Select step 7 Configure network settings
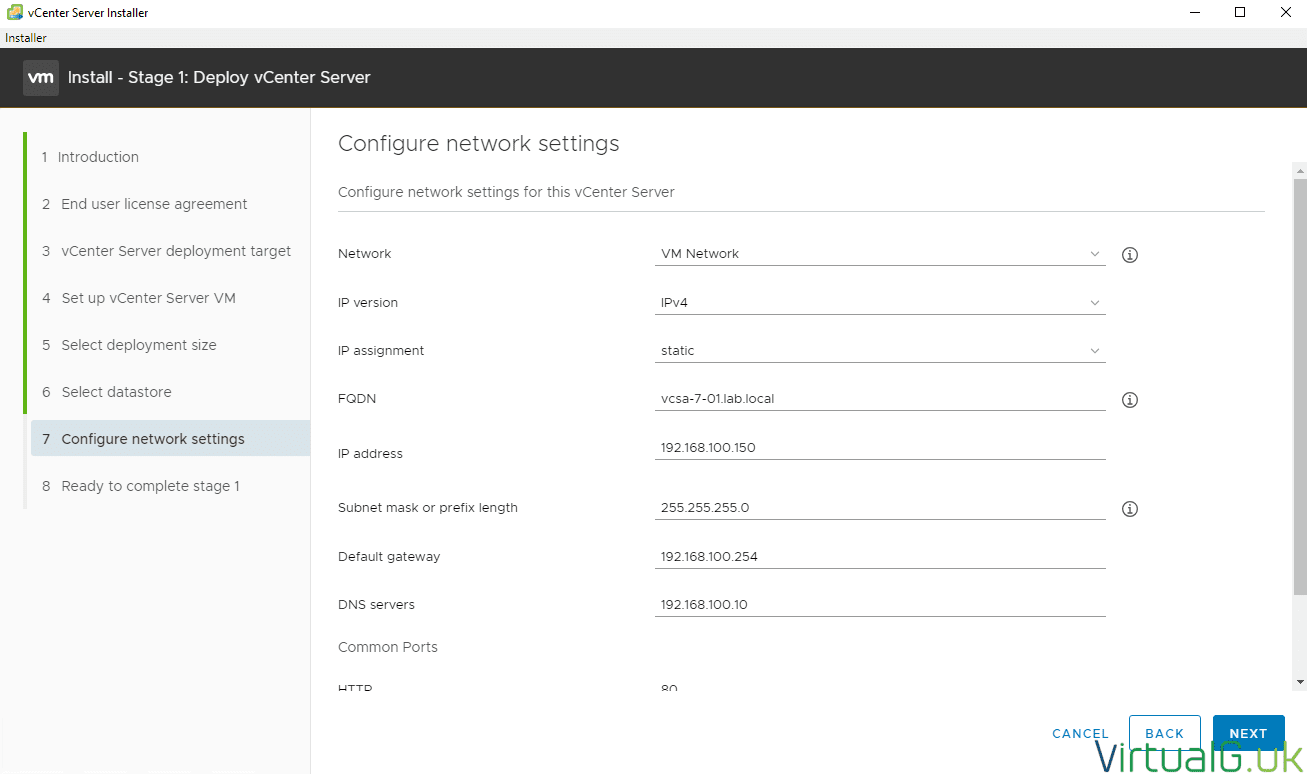 click(170, 438)
